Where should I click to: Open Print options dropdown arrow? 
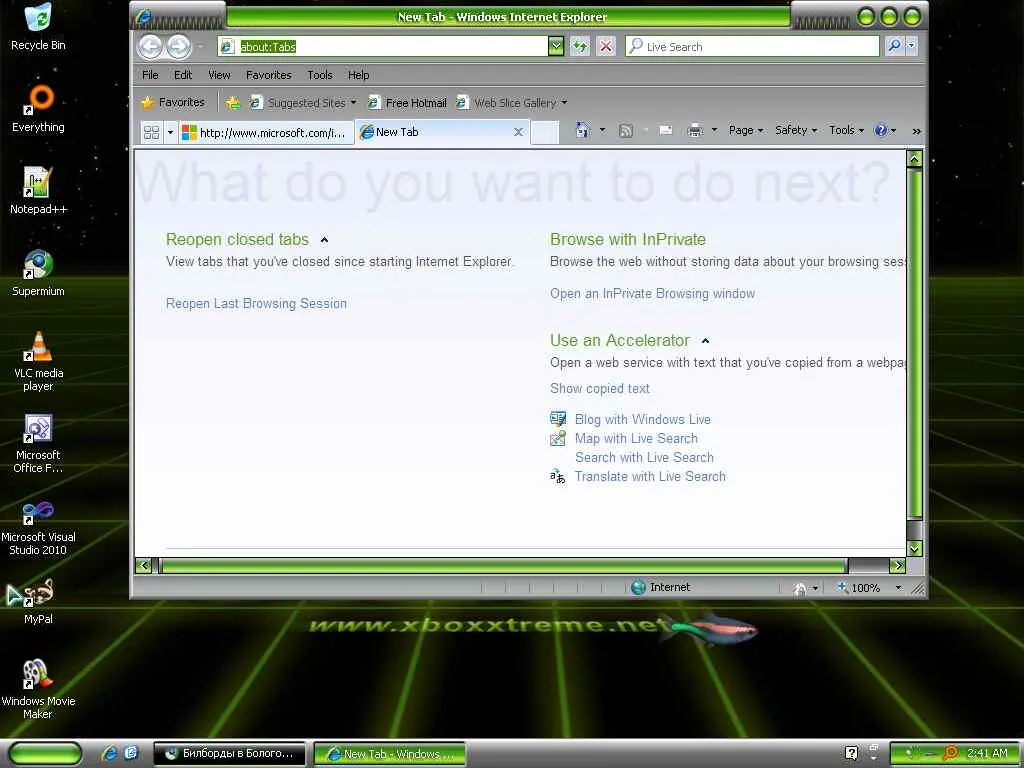714,130
